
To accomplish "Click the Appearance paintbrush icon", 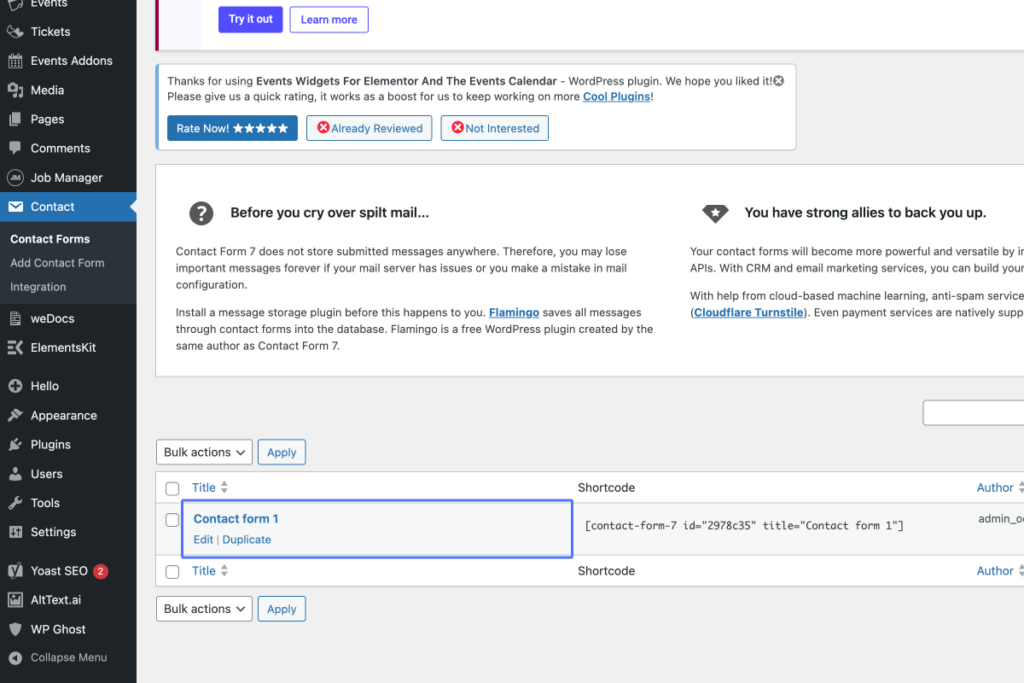I will pyautogui.click(x=15, y=415).
